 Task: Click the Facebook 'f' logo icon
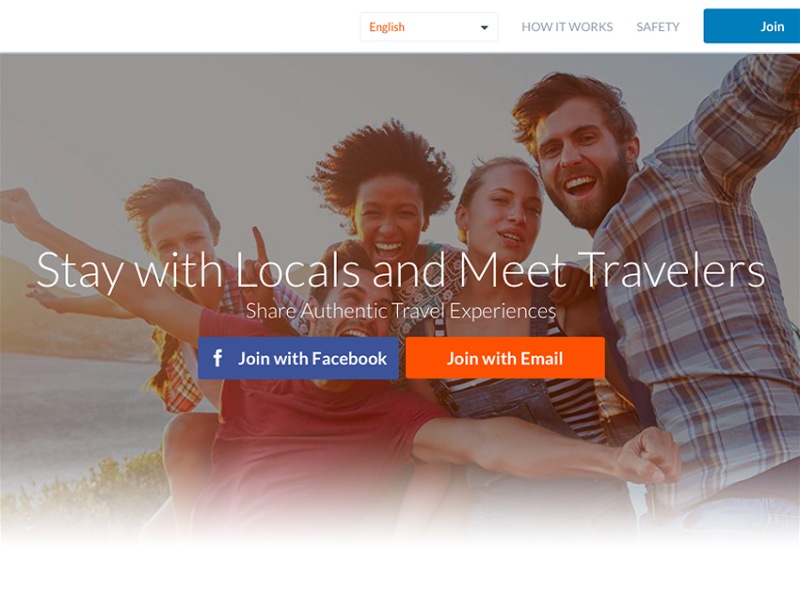(x=217, y=358)
